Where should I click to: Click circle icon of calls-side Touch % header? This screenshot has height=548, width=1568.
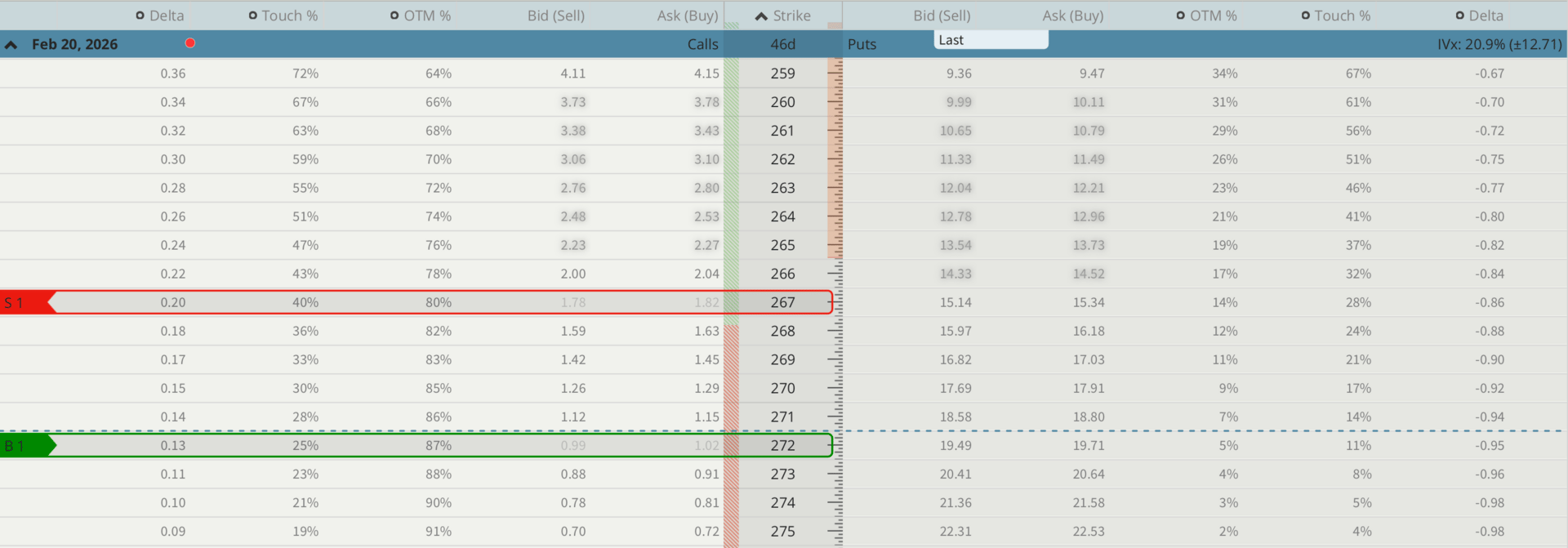point(253,16)
